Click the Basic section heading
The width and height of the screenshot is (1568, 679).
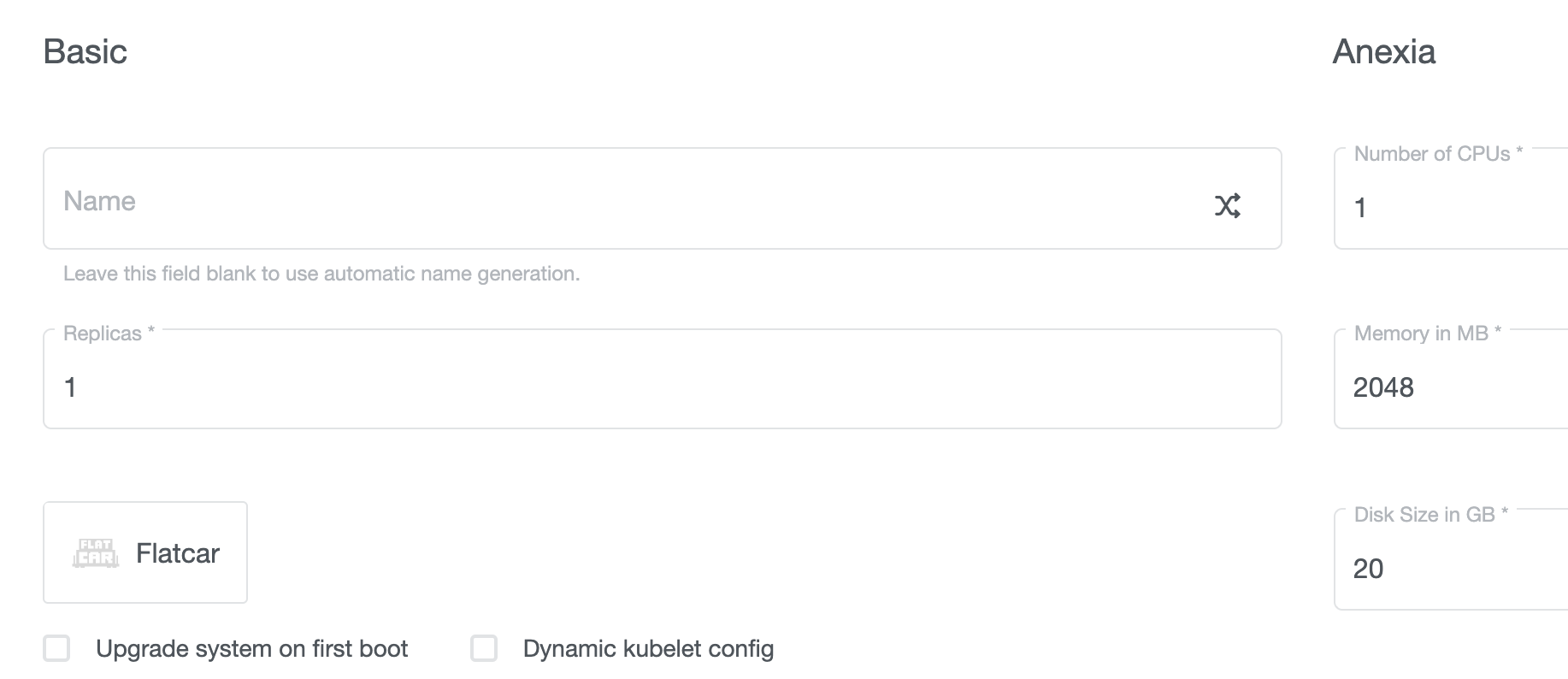(86, 52)
